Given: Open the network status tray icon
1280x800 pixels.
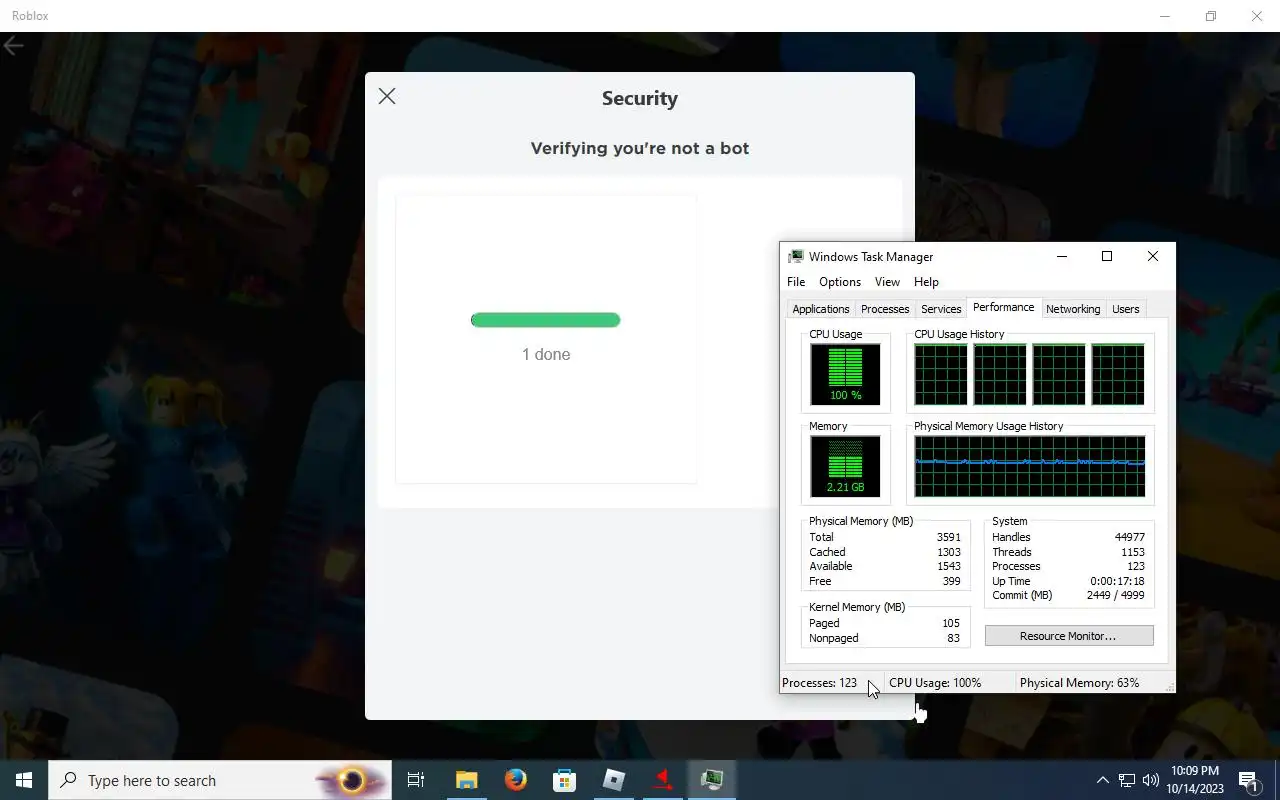Looking at the screenshot, I should [x=1127, y=780].
